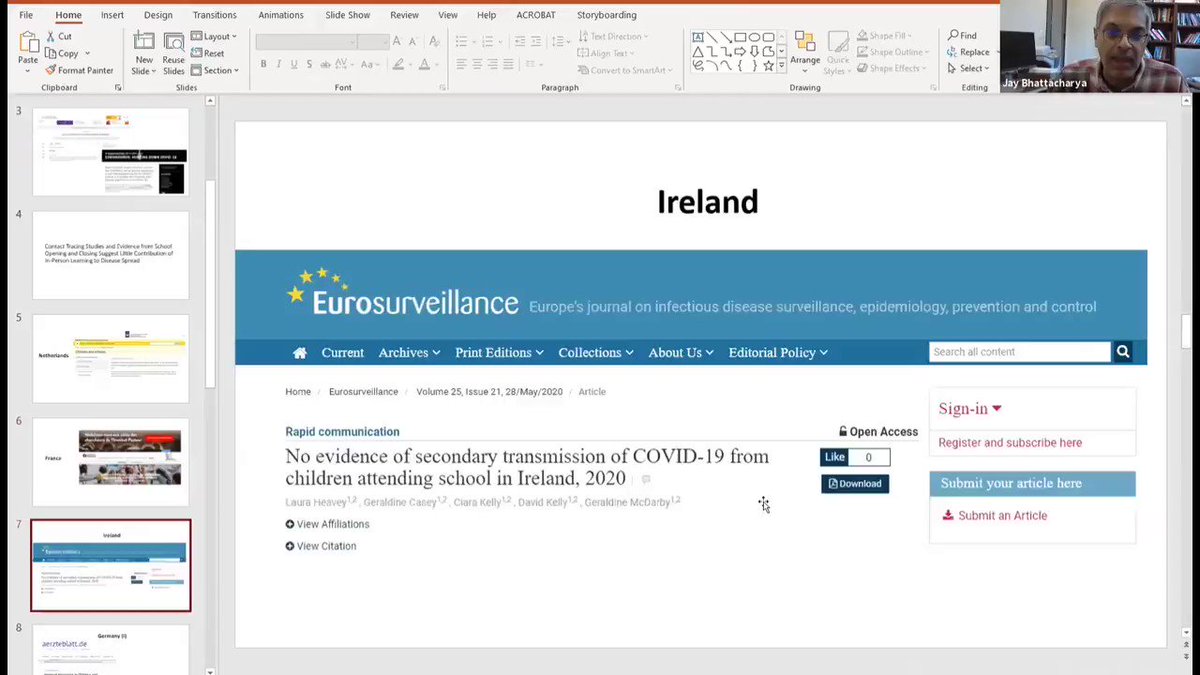Image resolution: width=1200 pixels, height=675 pixels.
Task: Activate the Format Painter
Action: [79, 70]
